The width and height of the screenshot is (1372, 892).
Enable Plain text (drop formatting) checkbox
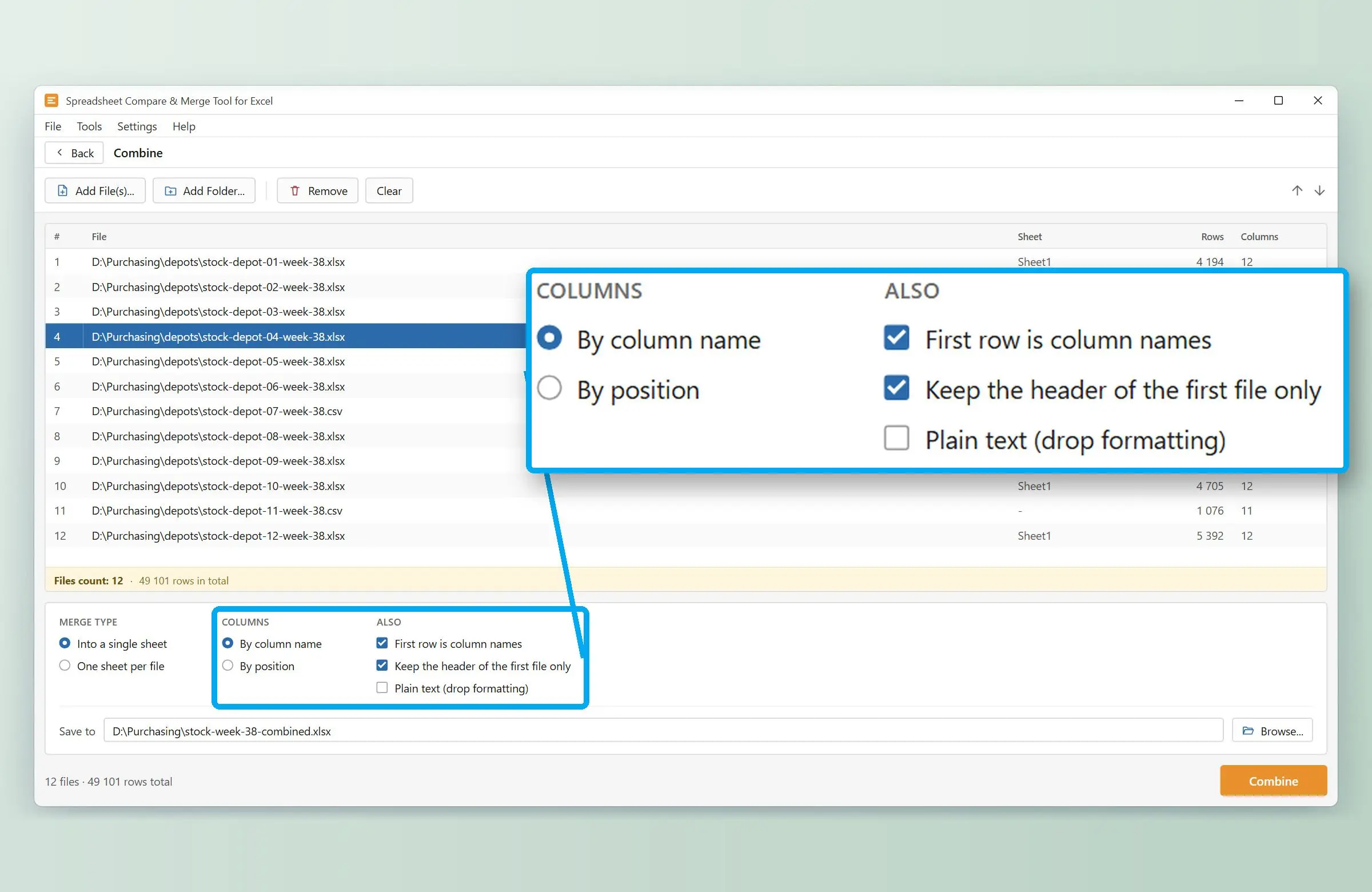[453, 688]
